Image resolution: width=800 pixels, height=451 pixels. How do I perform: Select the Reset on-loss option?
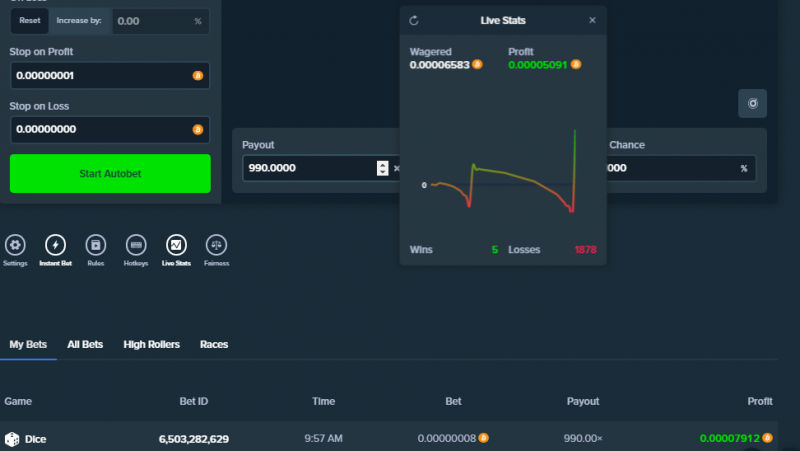coord(30,21)
